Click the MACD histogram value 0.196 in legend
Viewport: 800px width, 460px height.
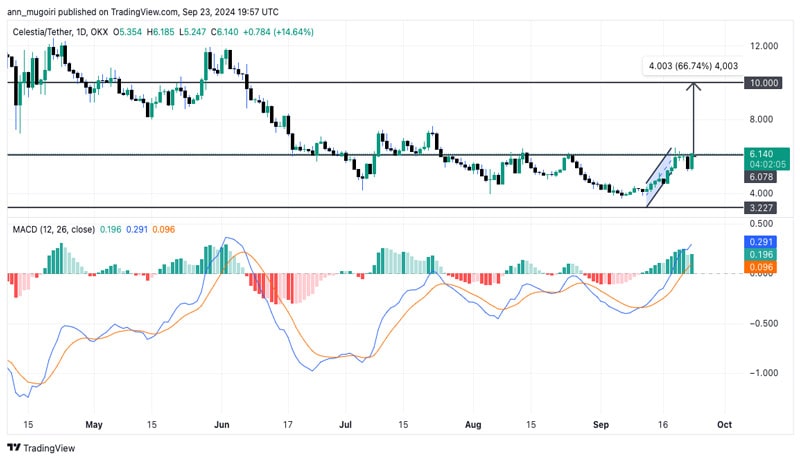pos(111,229)
